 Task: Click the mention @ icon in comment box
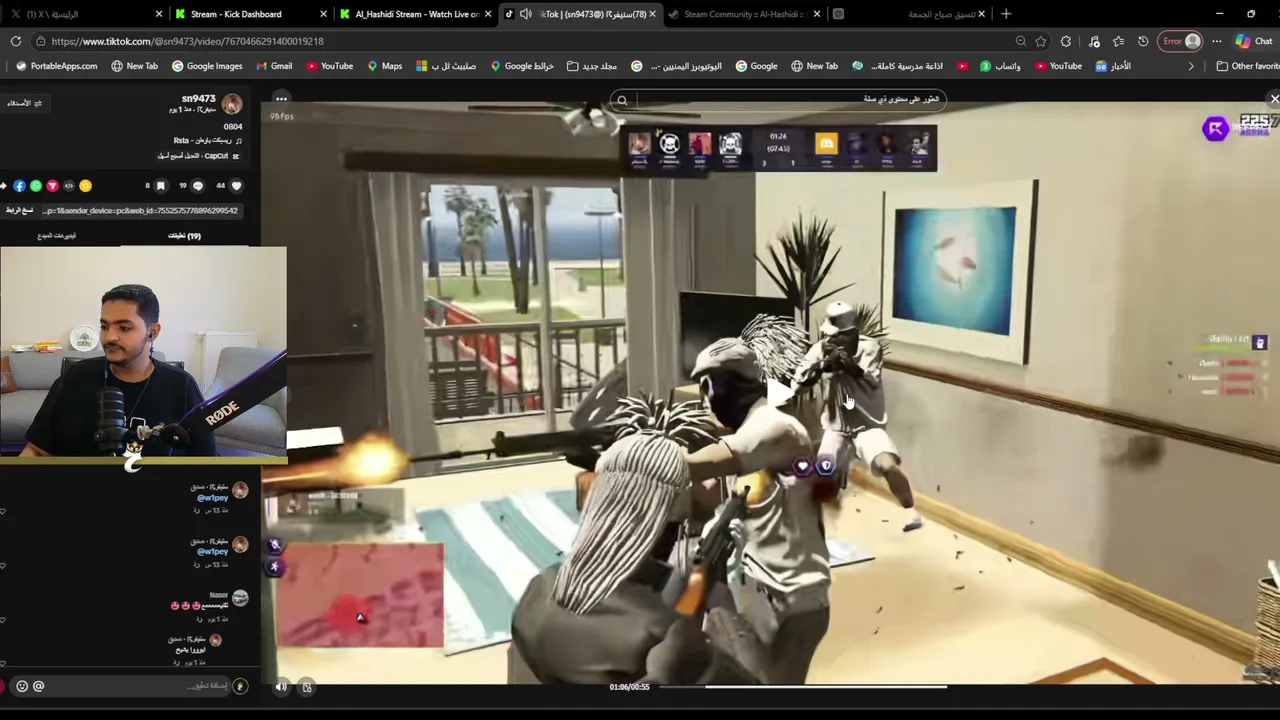tap(38, 686)
